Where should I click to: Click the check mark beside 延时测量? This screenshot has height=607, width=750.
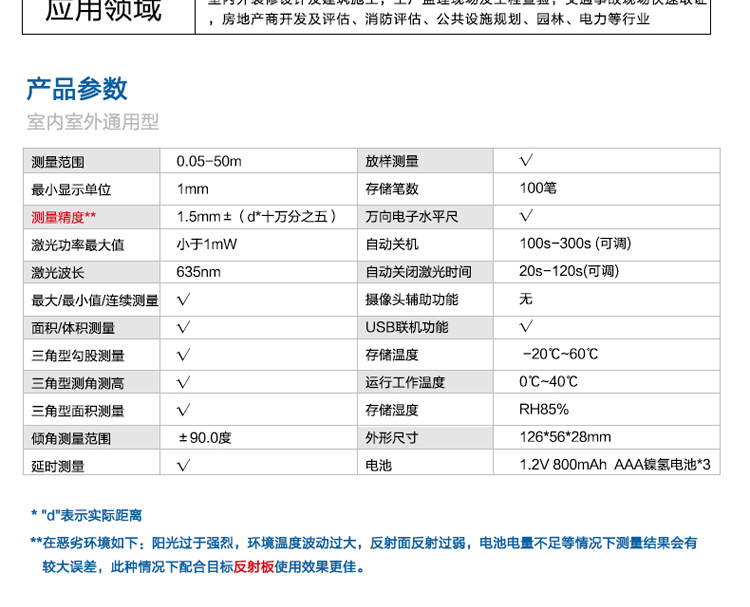click(x=183, y=465)
